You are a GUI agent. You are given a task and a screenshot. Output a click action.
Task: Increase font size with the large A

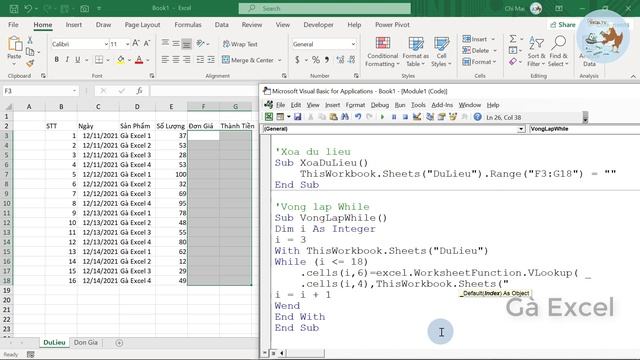(136, 43)
